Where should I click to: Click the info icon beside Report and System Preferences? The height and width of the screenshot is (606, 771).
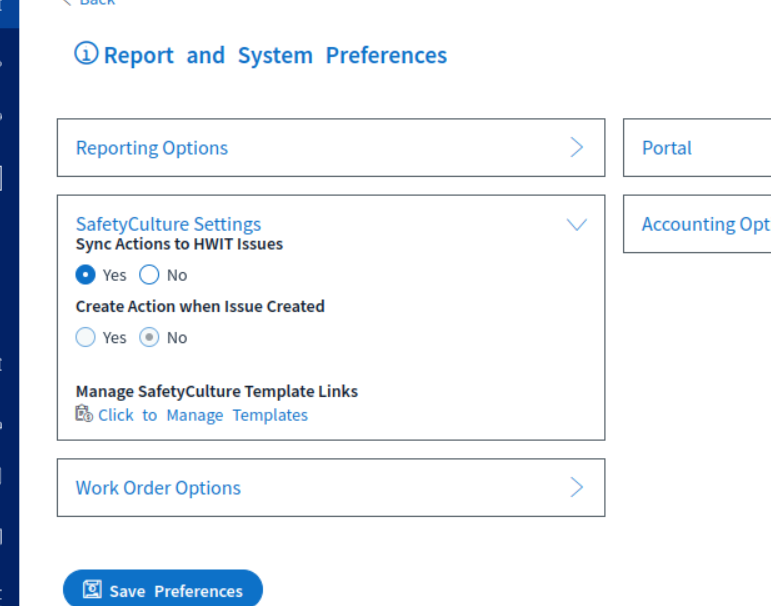click(87, 53)
